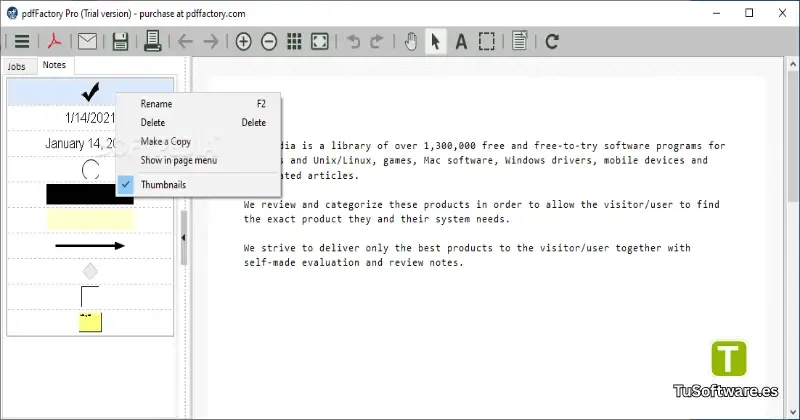
Task: Redo the last action
Action: click(x=377, y=41)
